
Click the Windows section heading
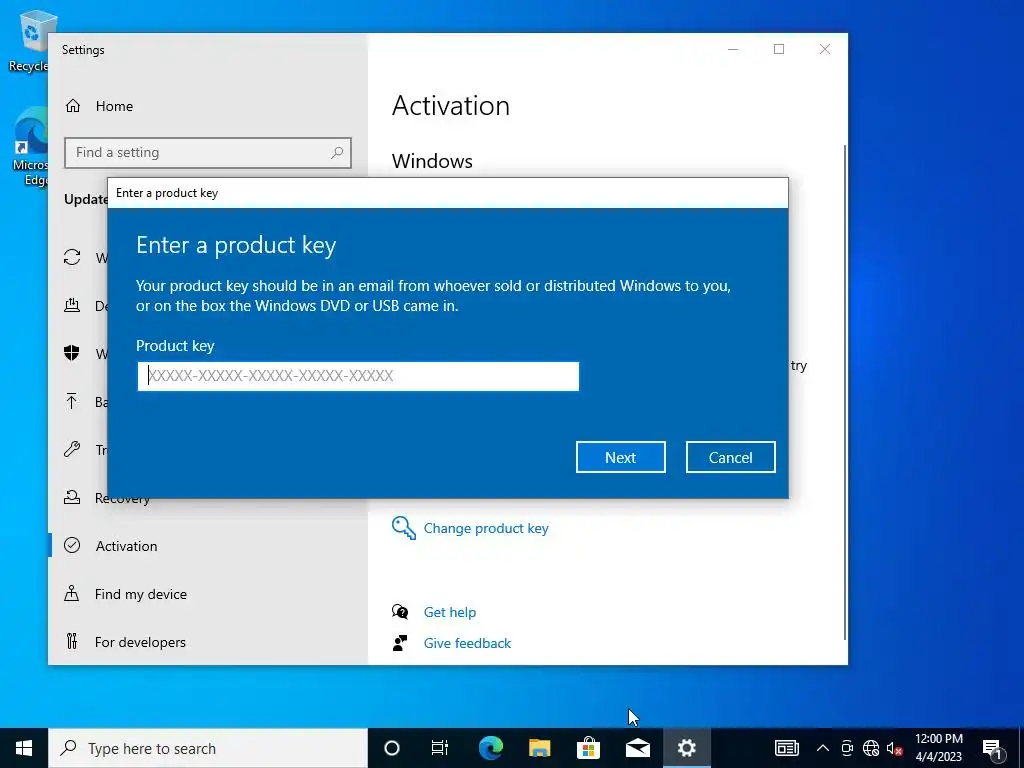pos(432,161)
